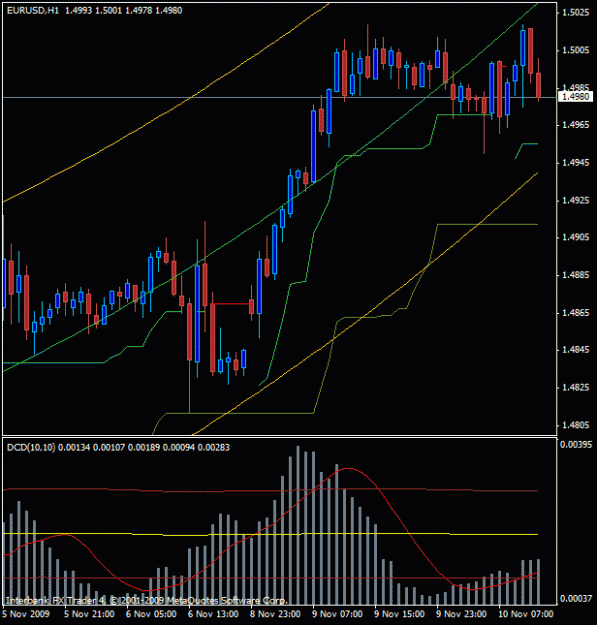Click the 6 Nov 05:00 time label
The height and width of the screenshot is (625, 597).
151,614
